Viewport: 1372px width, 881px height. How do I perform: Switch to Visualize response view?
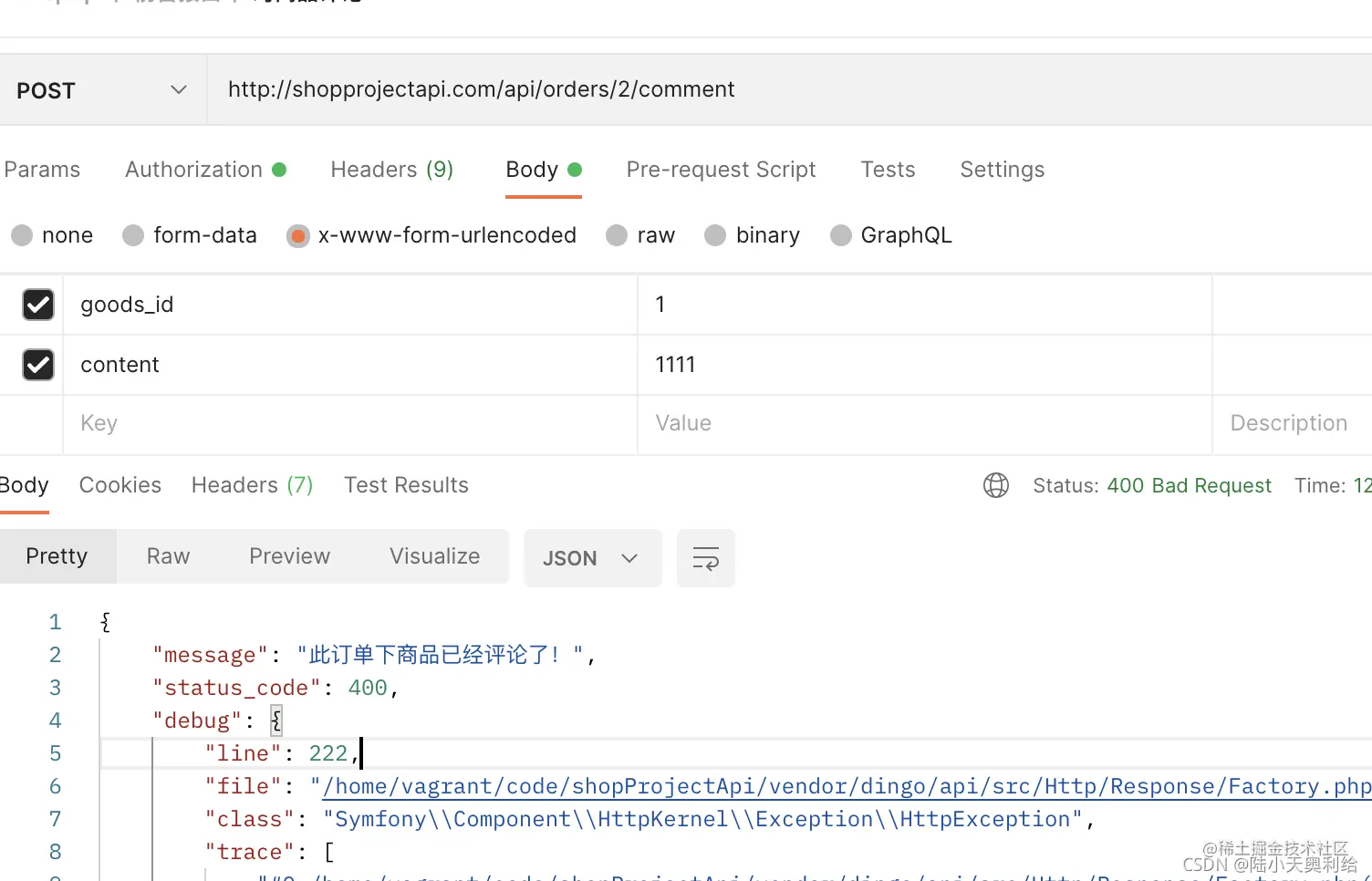(435, 556)
